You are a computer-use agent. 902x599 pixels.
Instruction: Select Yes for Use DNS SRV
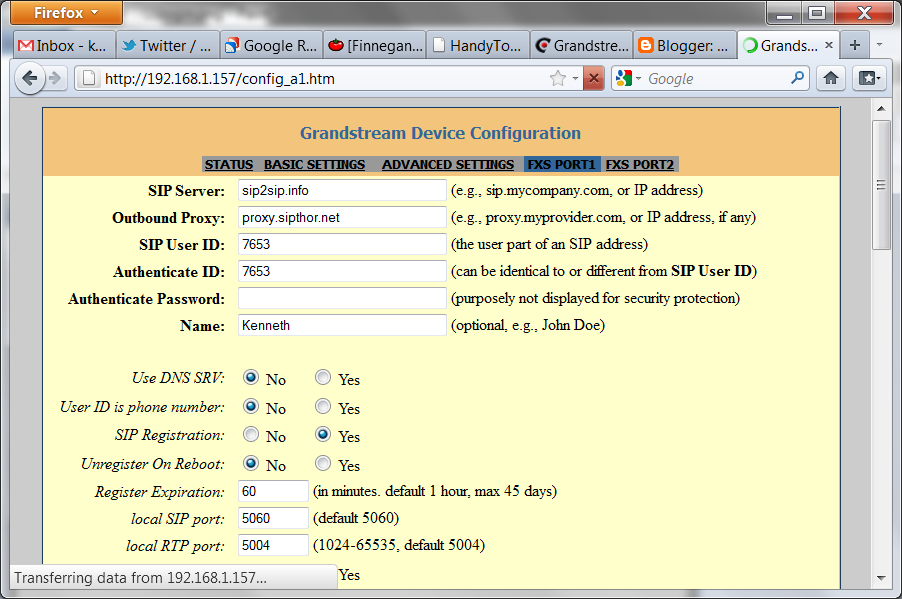click(x=323, y=377)
